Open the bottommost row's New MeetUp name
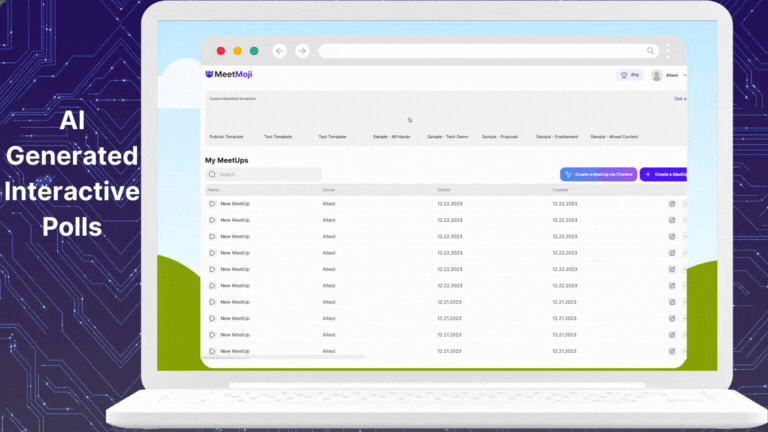Image resolution: width=768 pixels, height=432 pixels. coord(235,351)
